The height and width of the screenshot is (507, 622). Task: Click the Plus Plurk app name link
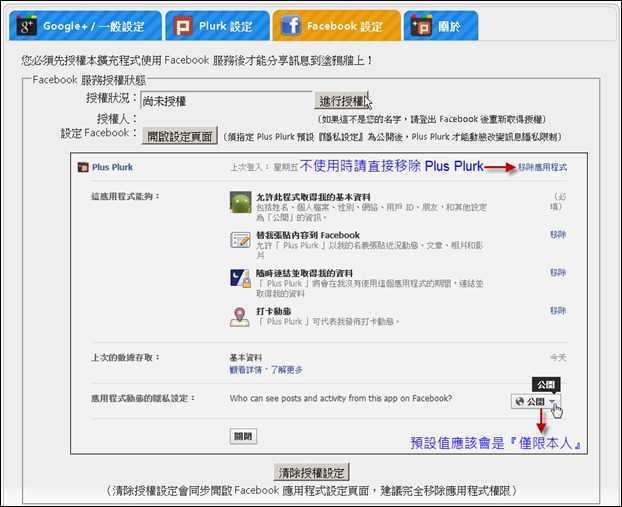point(112,167)
